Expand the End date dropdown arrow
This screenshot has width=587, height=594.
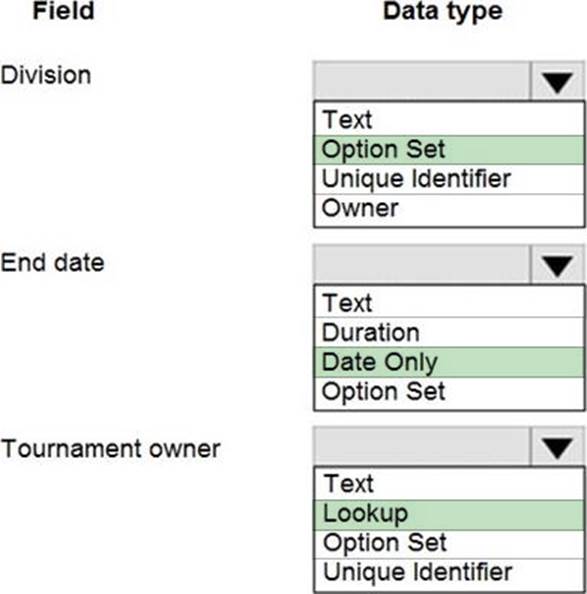(557, 264)
